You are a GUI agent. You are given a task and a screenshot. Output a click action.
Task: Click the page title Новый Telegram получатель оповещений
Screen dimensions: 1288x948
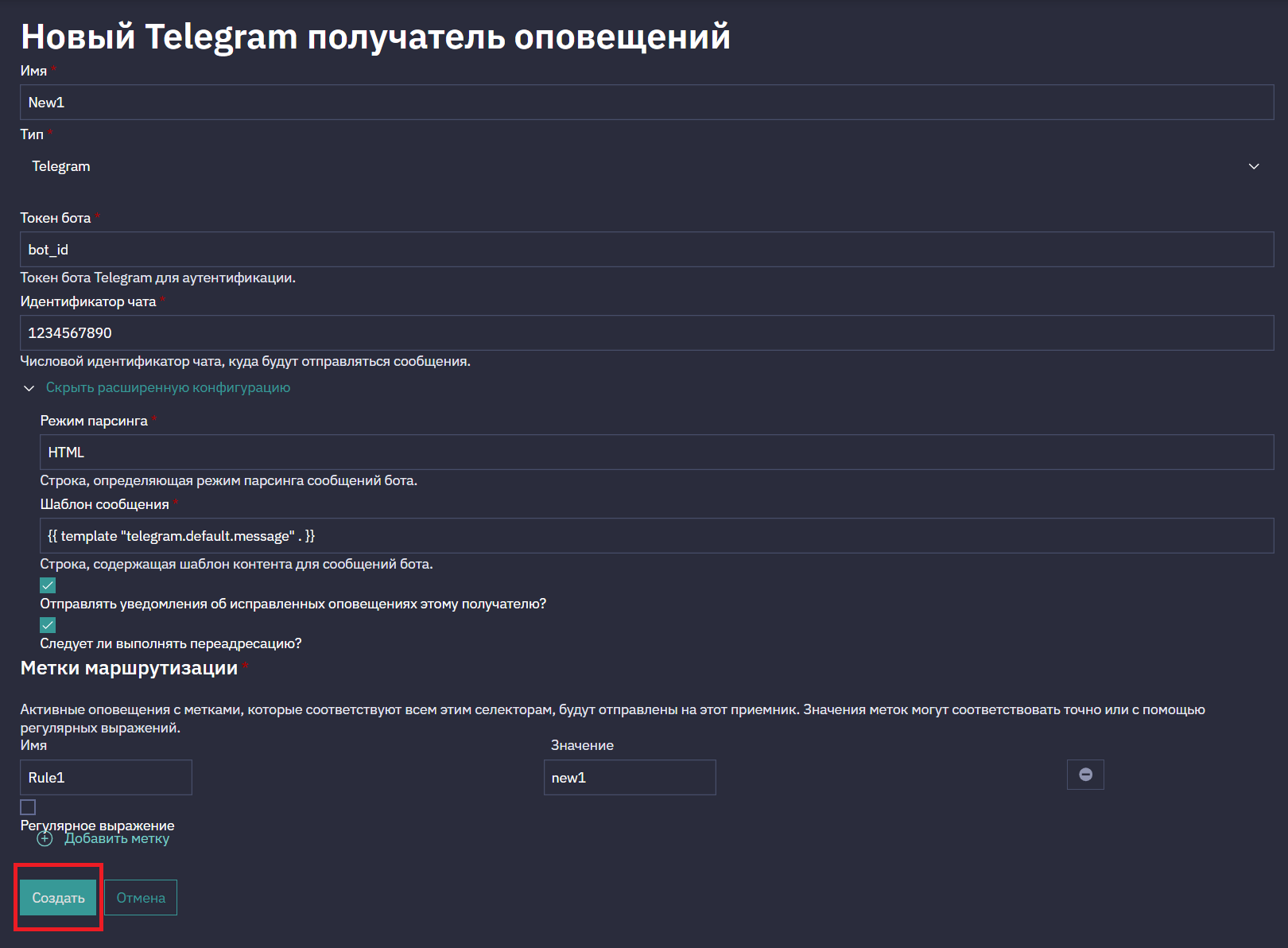coord(375,37)
